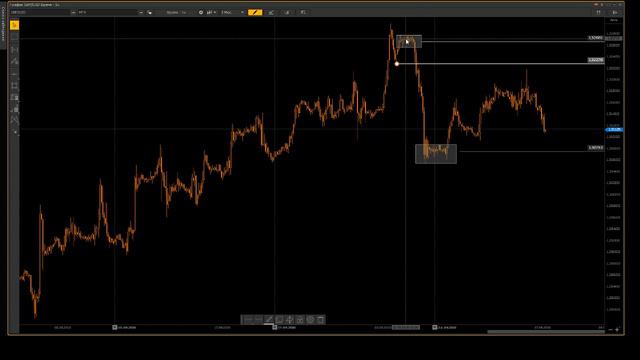
Task: Click the white anchor dot on the horizontal line
Action: (397, 64)
